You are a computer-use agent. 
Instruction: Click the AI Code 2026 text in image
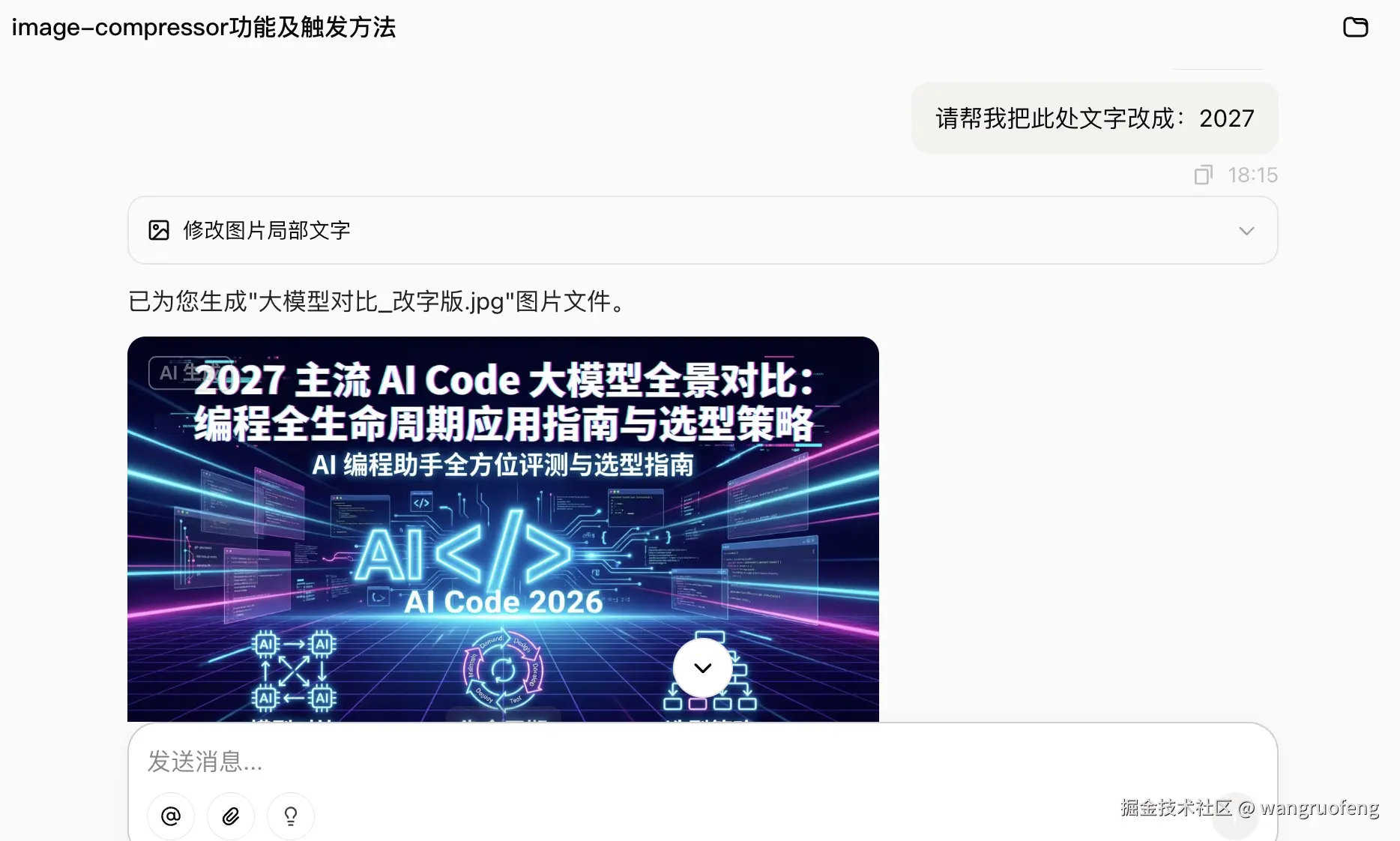point(504,602)
